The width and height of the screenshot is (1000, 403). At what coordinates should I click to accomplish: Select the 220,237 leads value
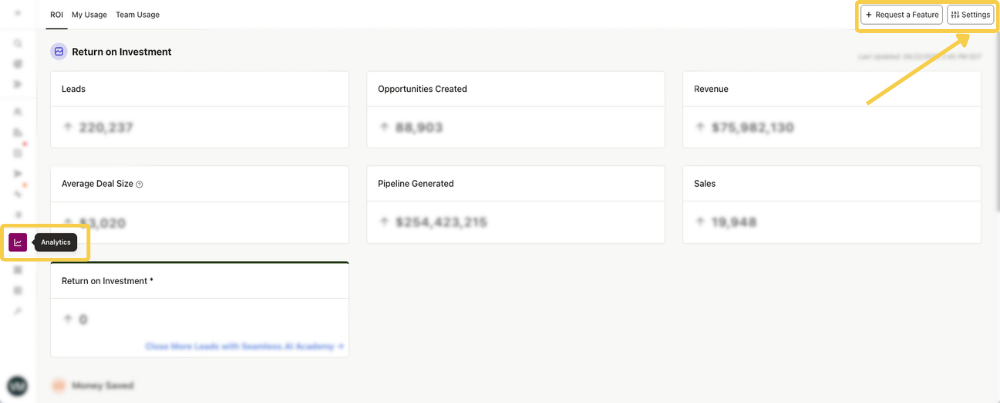pyautogui.click(x=106, y=128)
